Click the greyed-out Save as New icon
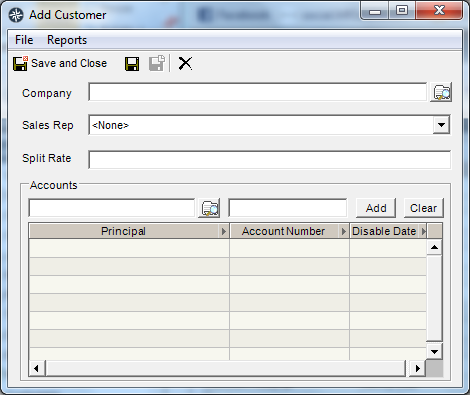Image resolution: width=470 pixels, height=395 pixels. 157,63
